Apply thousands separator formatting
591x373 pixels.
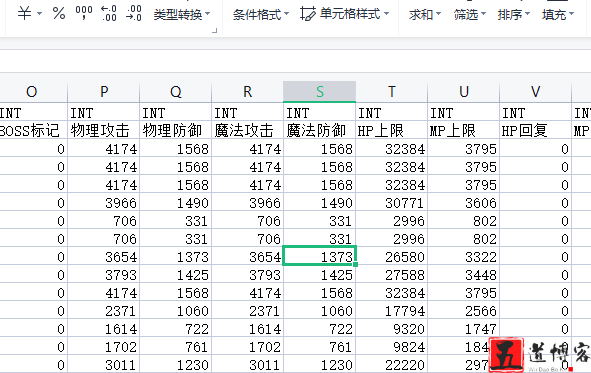[84, 13]
